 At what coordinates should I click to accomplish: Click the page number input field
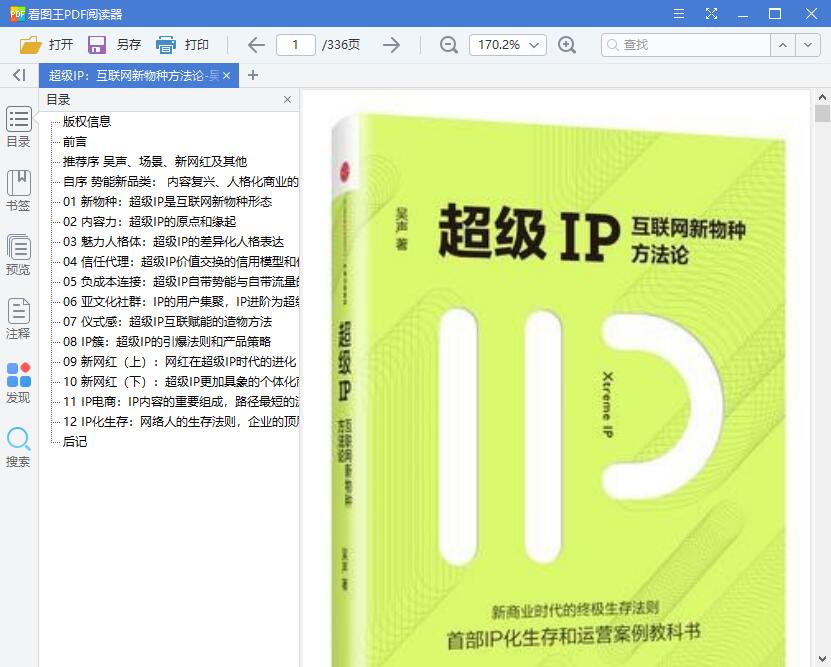coord(296,45)
